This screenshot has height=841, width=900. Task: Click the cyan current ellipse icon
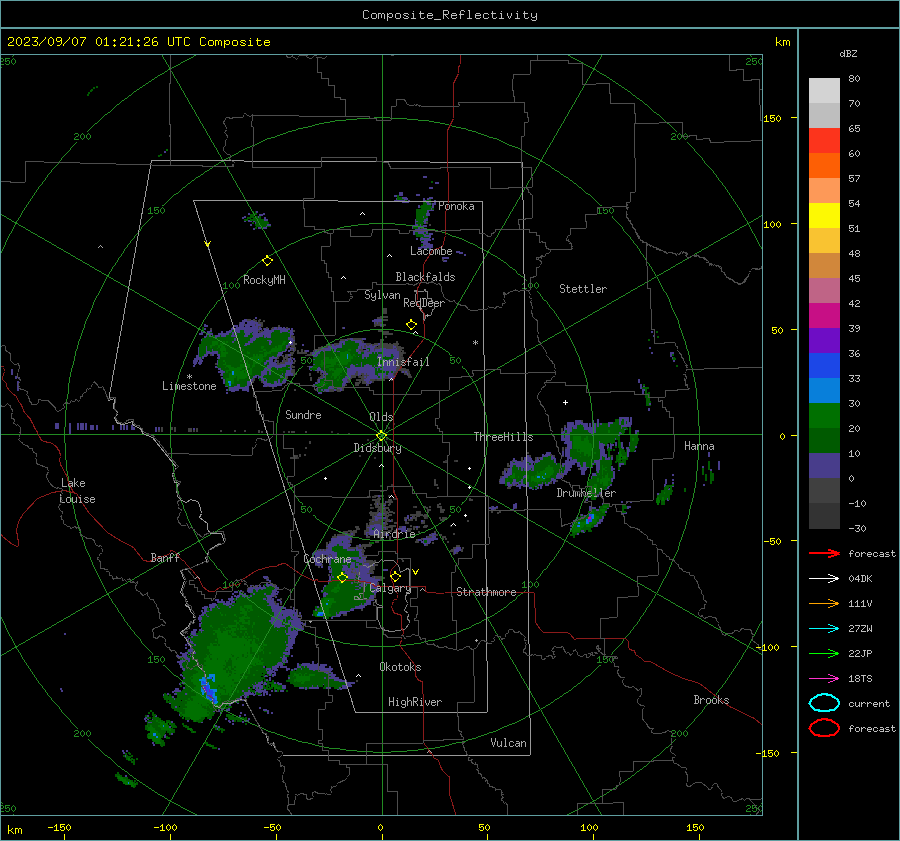tap(824, 703)
